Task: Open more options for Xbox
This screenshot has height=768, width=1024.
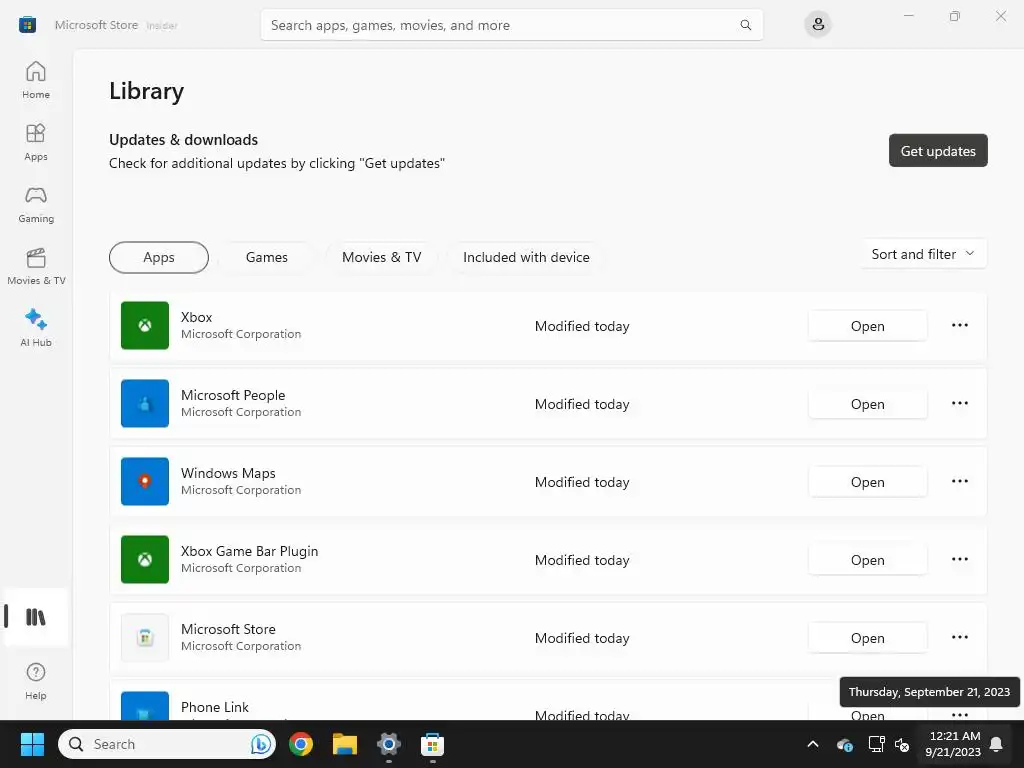Action: click(959, 325)
